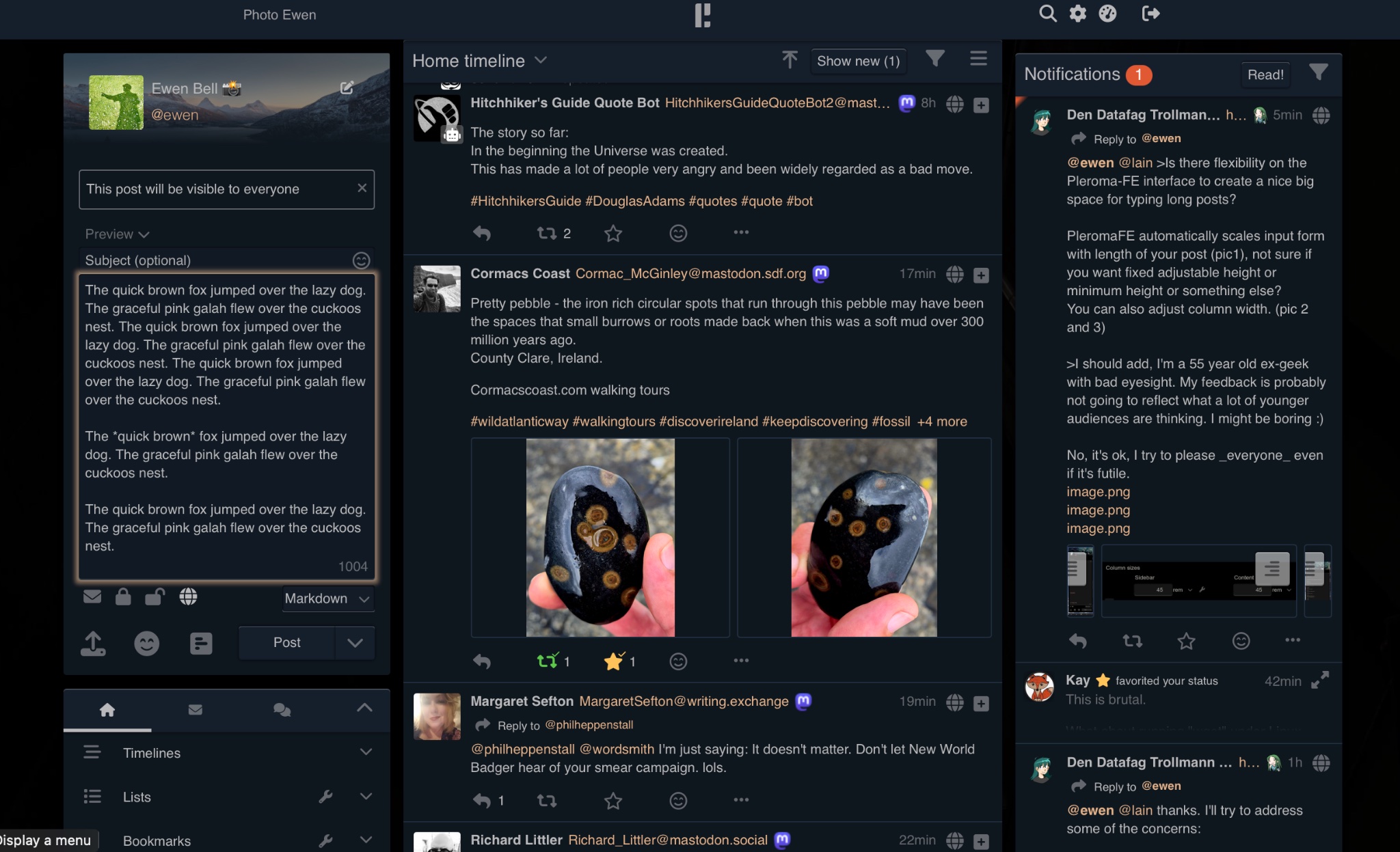This screenshot has height=852, width=1400.
Task: Open search with the magnifier icon
Action: click(1047, 14)
